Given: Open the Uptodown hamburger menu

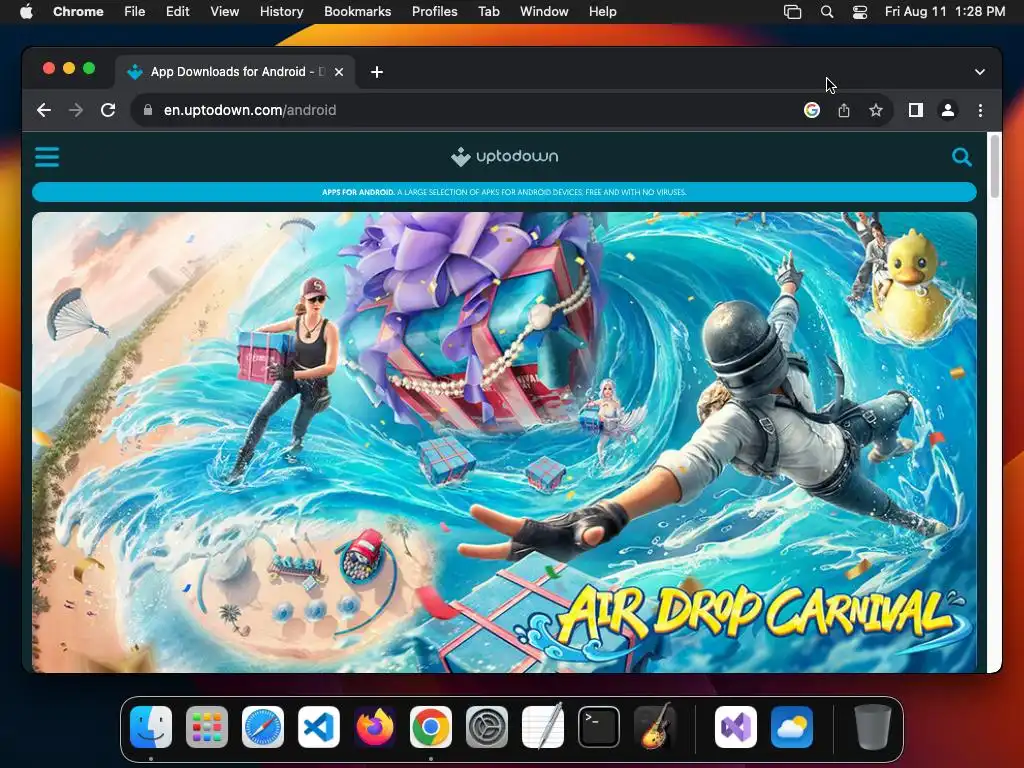Looking at the screenshot, I should (x=46, y=157).
